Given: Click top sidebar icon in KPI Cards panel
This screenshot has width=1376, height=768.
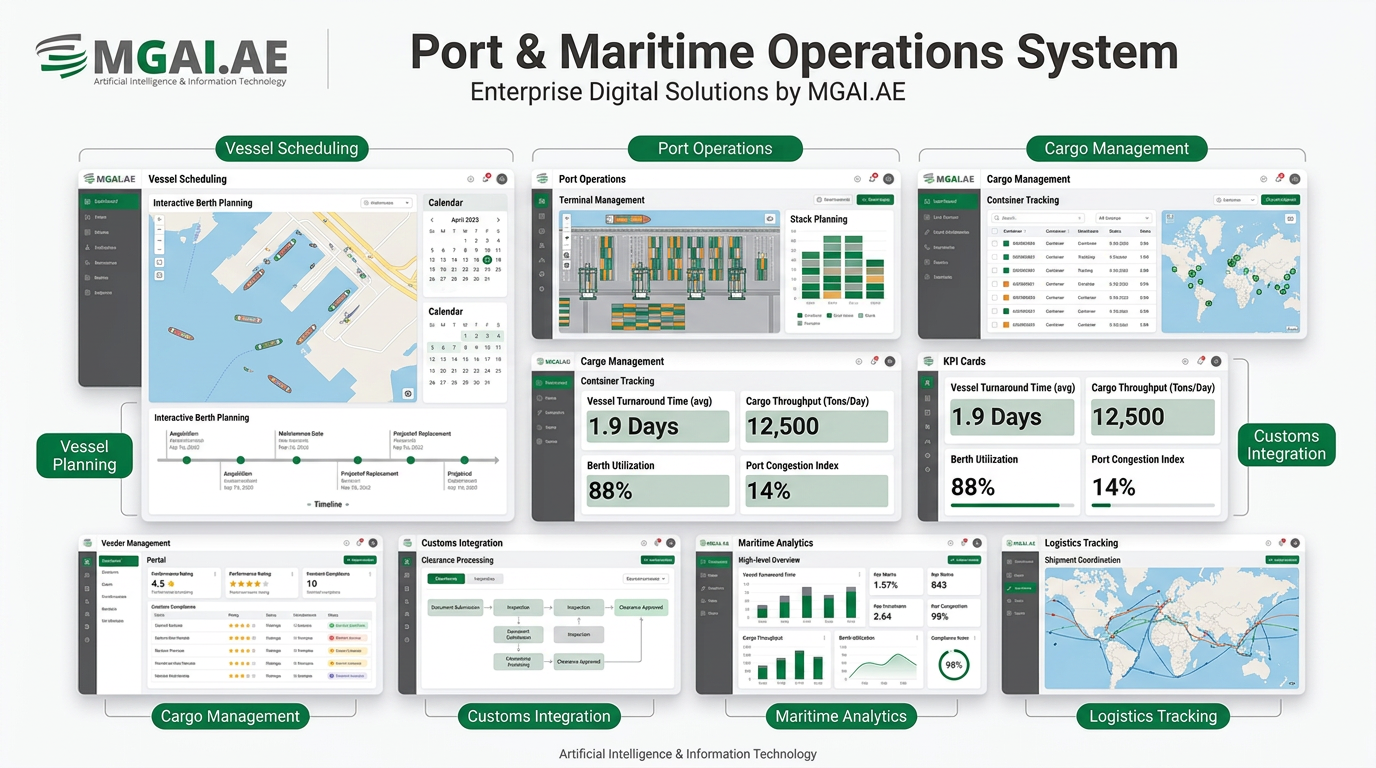Looking at the screenshot, I should 928,383.
